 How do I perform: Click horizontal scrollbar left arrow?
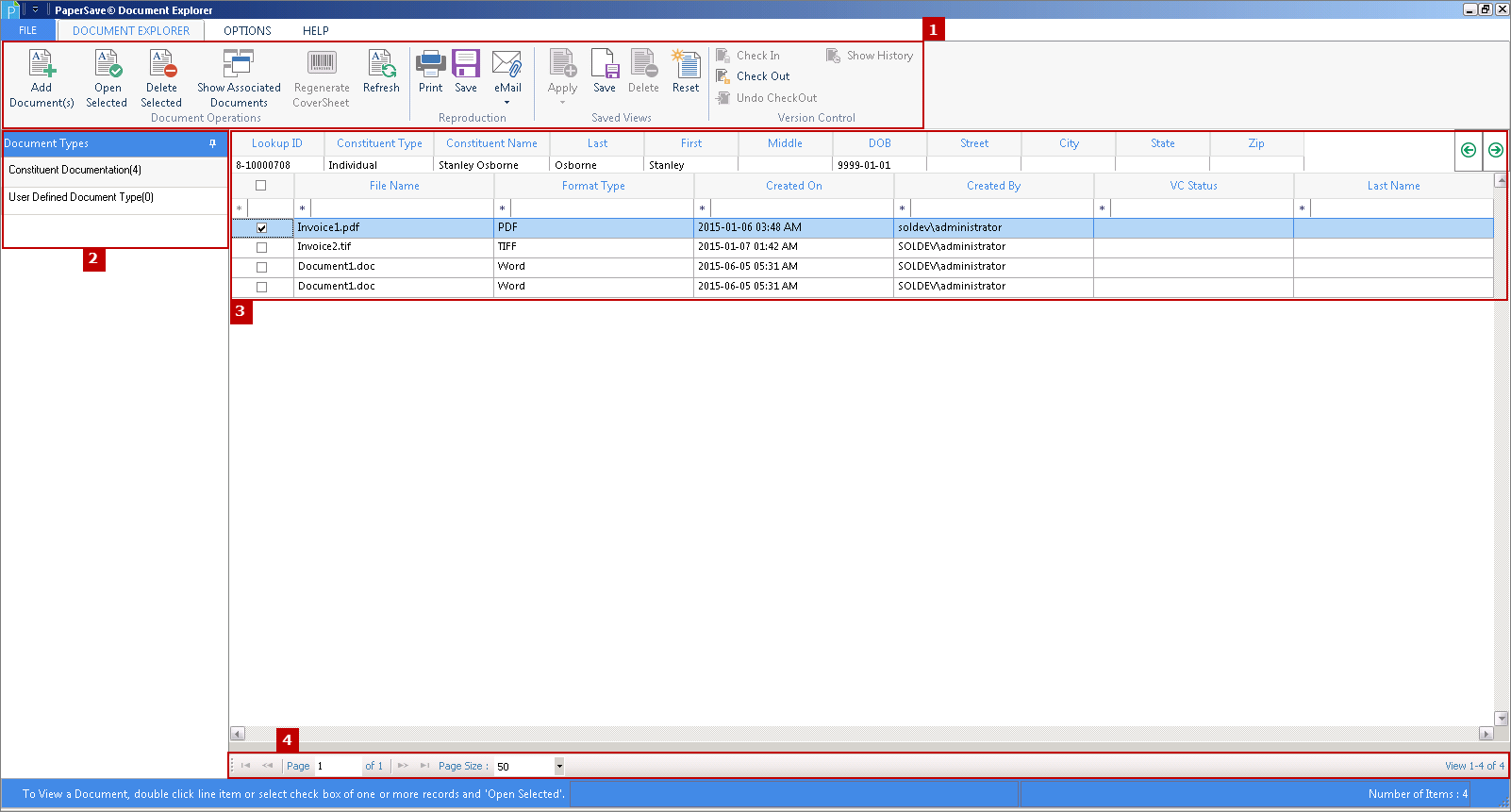click(238, 734)
